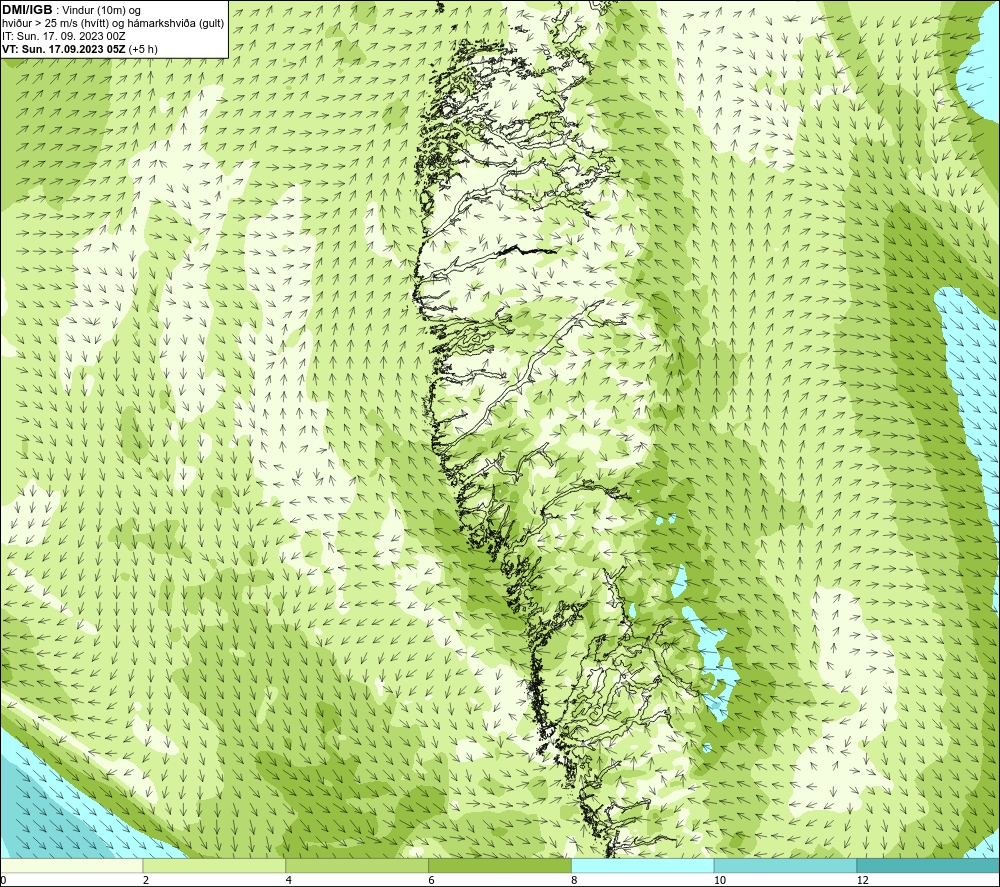Click the colorbar tick label 2
The image size is (1000, 887).
point(146,880)
